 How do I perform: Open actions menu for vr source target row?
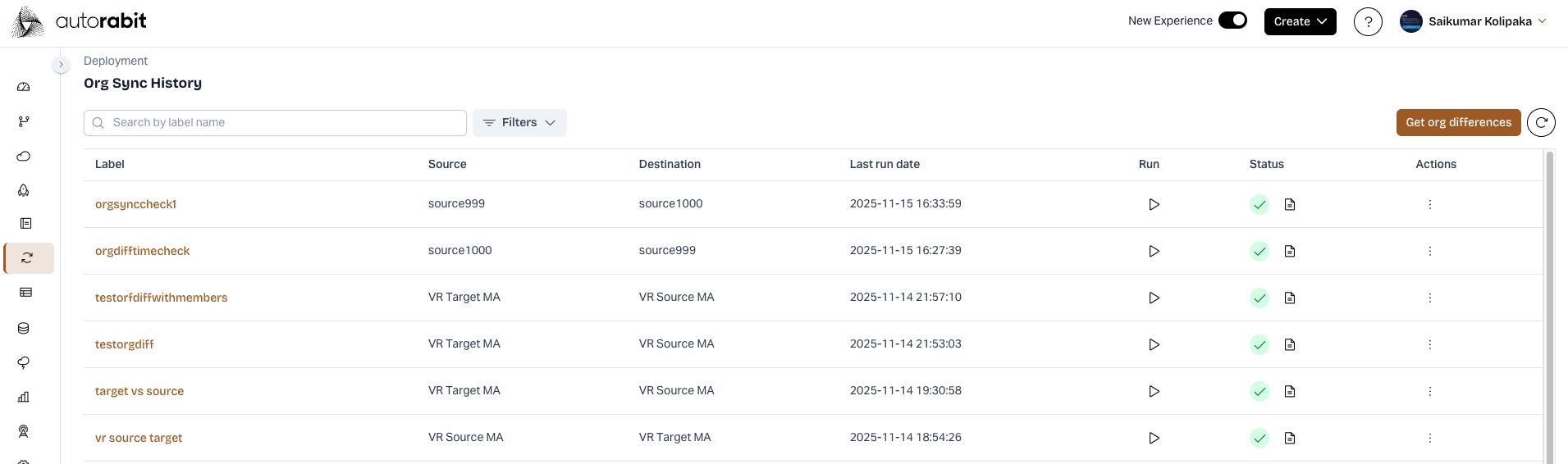[1429, 438]
